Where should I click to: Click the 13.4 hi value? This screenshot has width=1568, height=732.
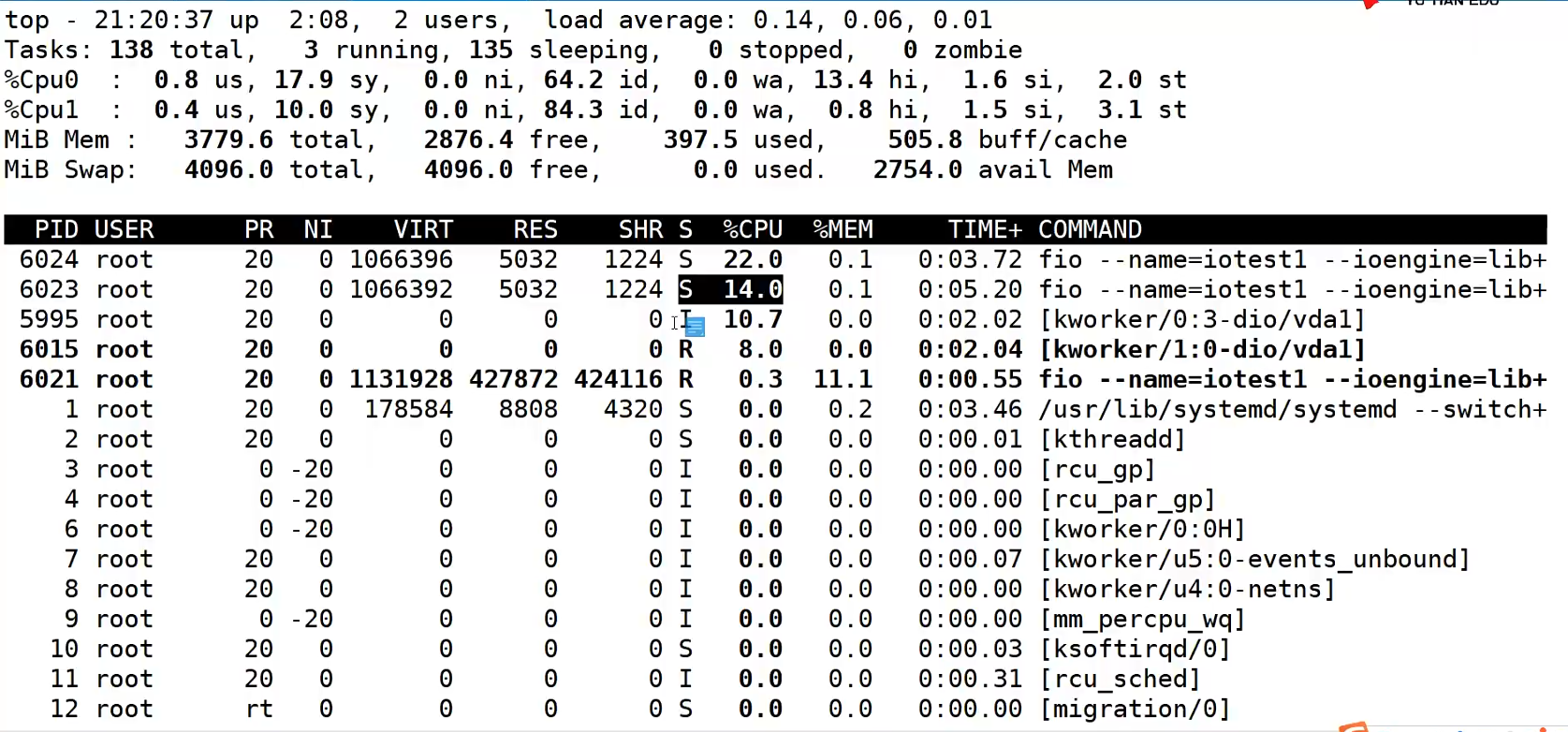(x=865, y=80)
